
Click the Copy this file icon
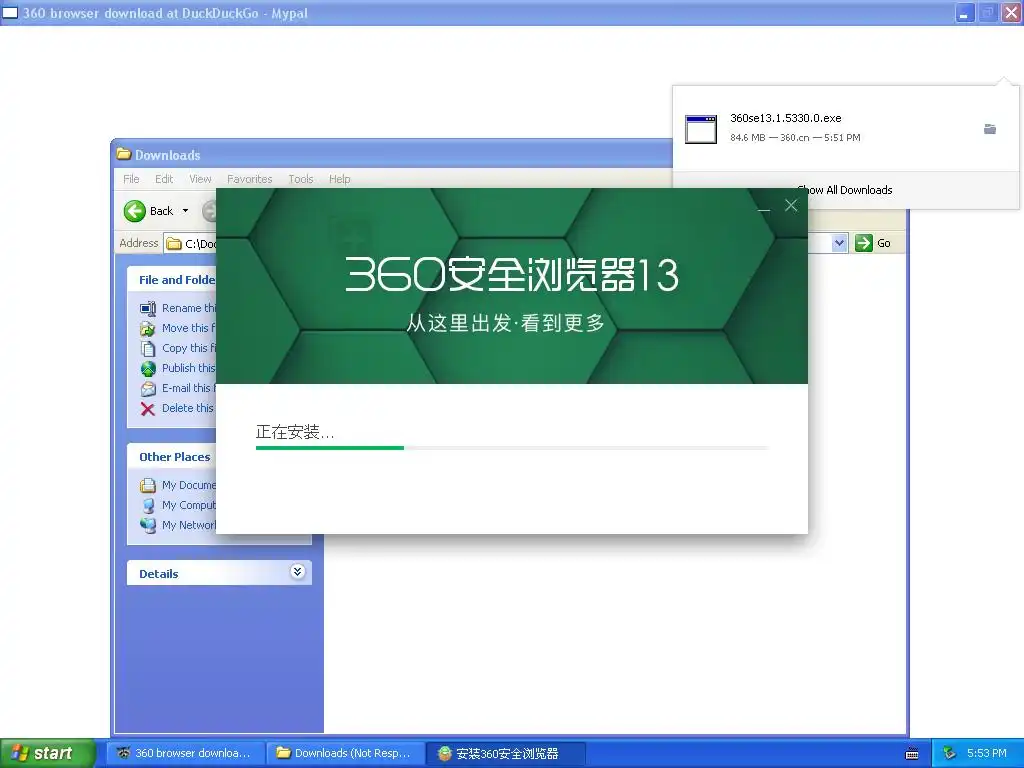[148, 349]
